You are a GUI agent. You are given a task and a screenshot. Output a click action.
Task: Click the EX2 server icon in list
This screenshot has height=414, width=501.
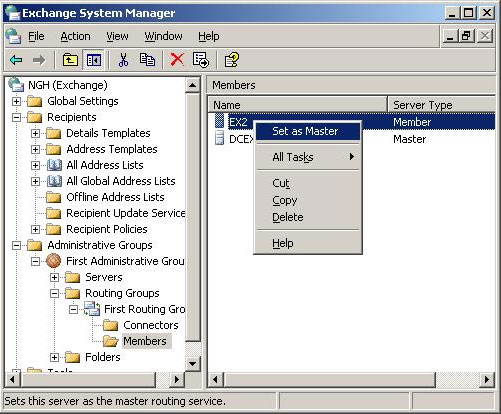[x=219, y=120]
